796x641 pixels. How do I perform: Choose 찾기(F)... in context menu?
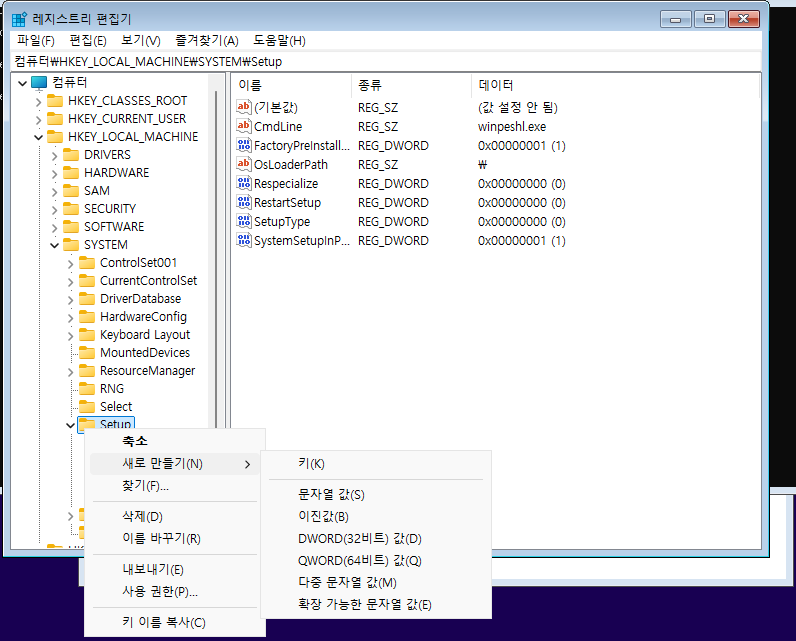(175, 486)
